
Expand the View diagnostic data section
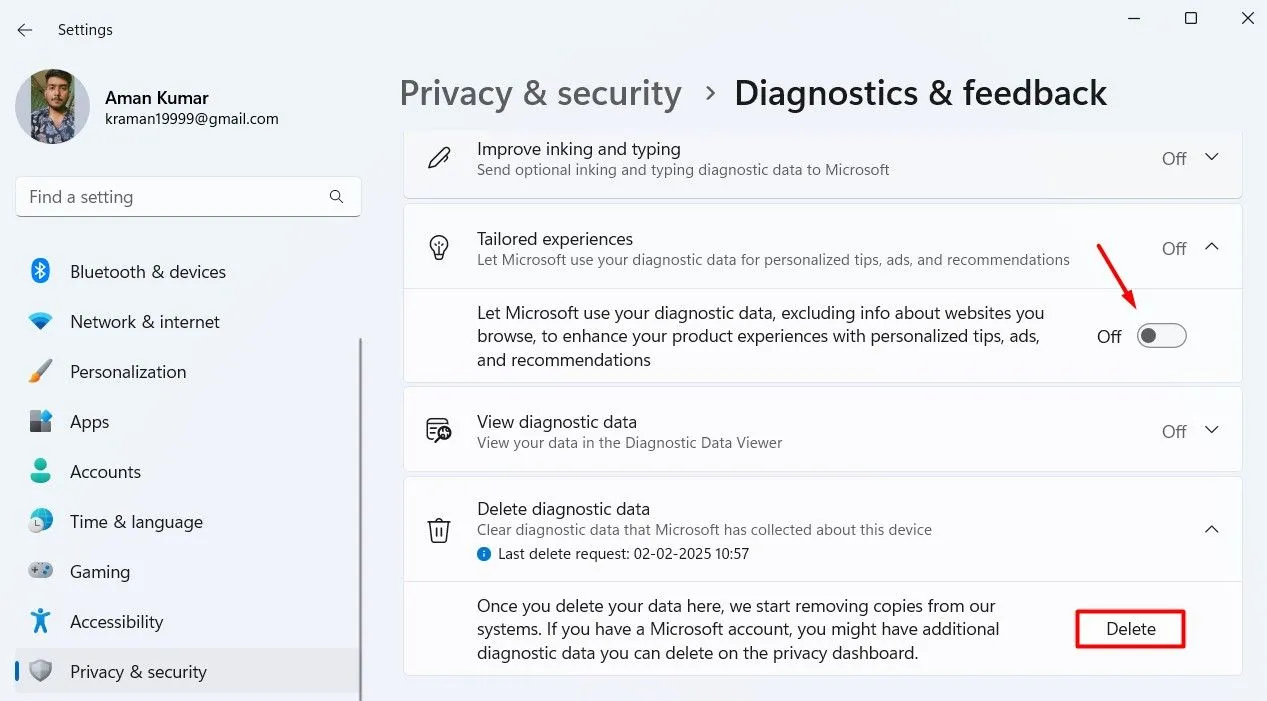1212,431
